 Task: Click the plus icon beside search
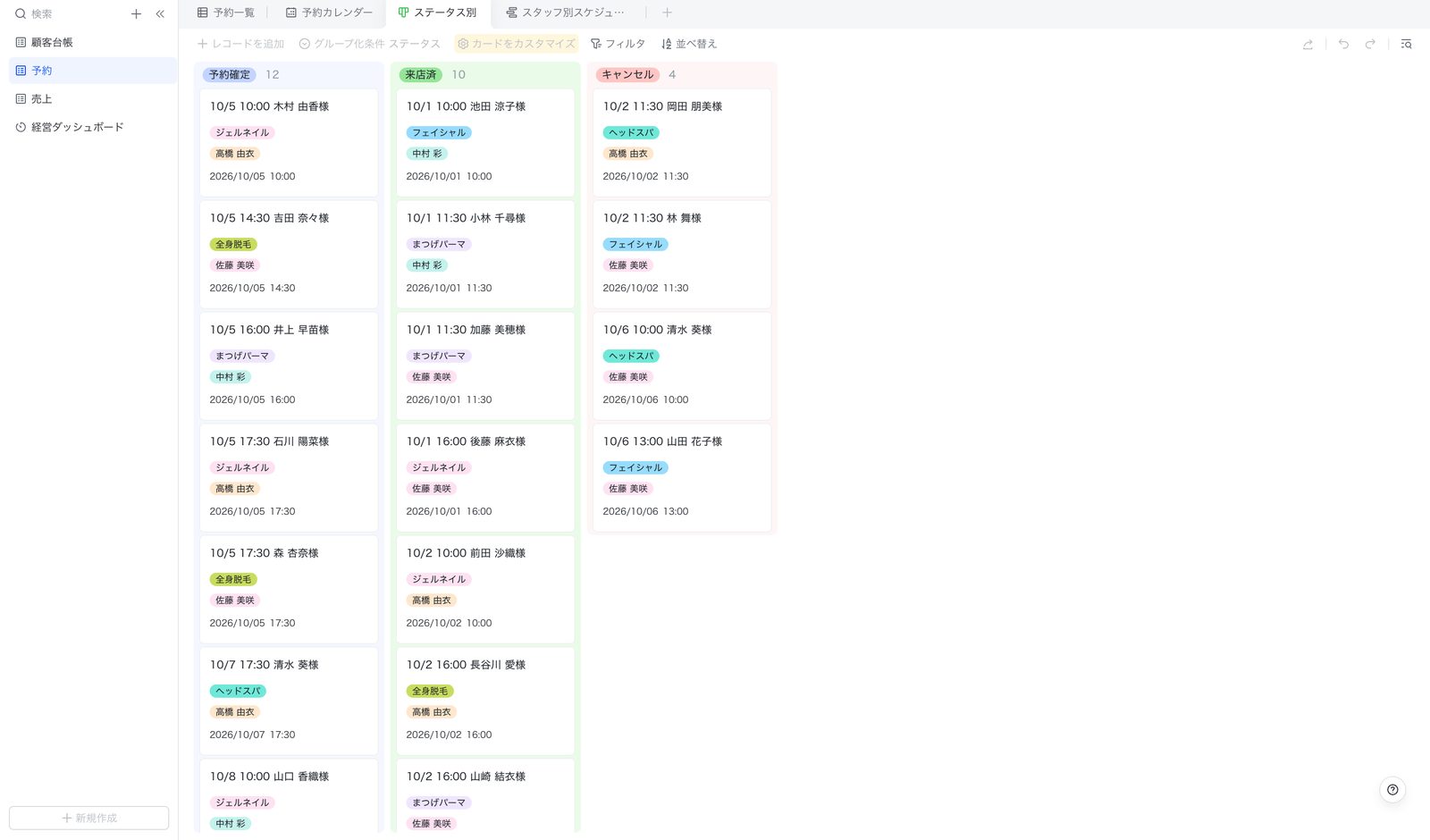coord(136,13)
